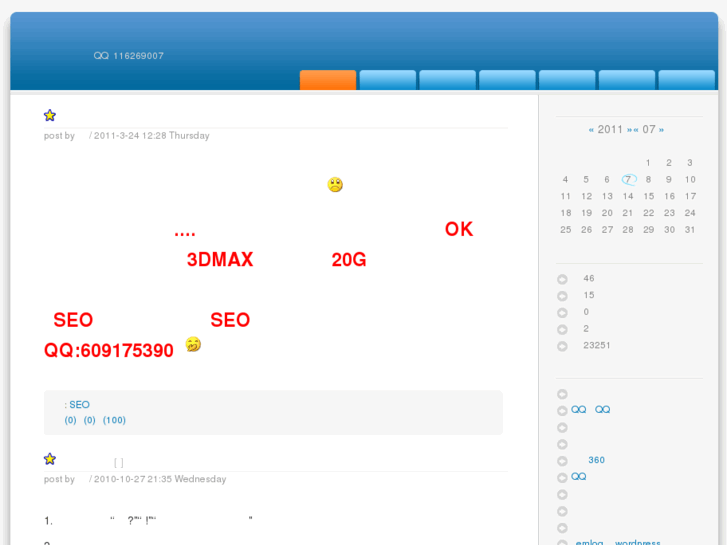The image size is (727, 545).
Task: Select calendar day 28
Action: (x=628, y=230)
